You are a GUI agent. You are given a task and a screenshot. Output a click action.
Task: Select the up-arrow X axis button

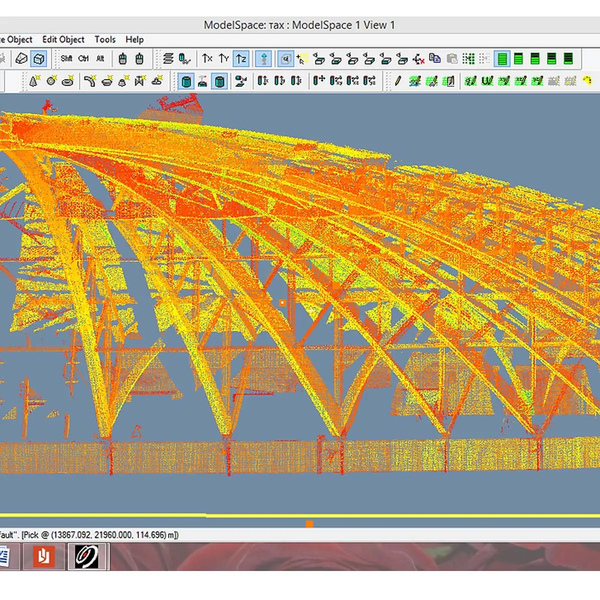[207, 59]
